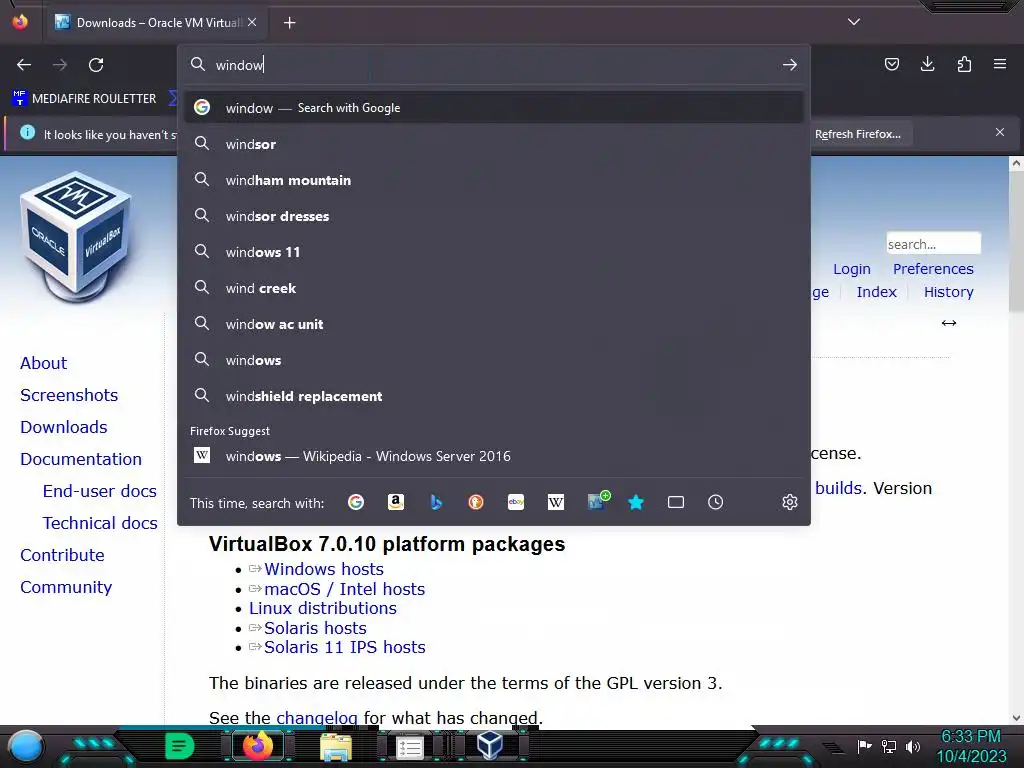Add the VirtualBox search engine icon
This screenshot has width=1024, height=768.
[x=598, y=501]
